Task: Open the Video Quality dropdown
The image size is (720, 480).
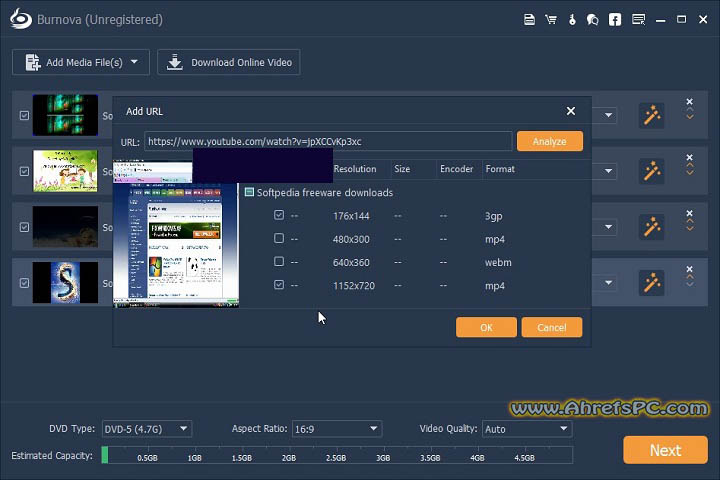Action: pyautogui.click(x=527, y=429)
